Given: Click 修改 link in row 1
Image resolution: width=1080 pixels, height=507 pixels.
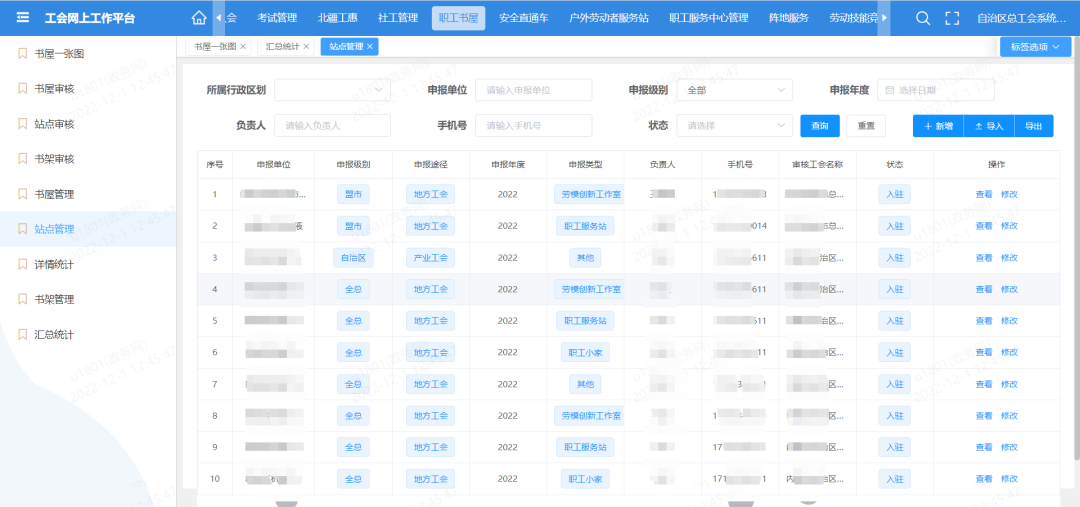Looking at the screenshot, I should 1009,194.
